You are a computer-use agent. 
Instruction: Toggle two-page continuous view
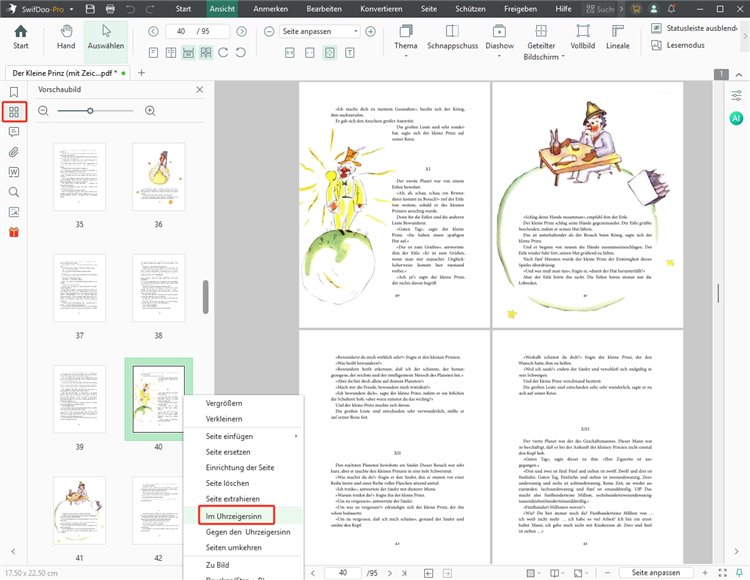(x=206, y=53)
